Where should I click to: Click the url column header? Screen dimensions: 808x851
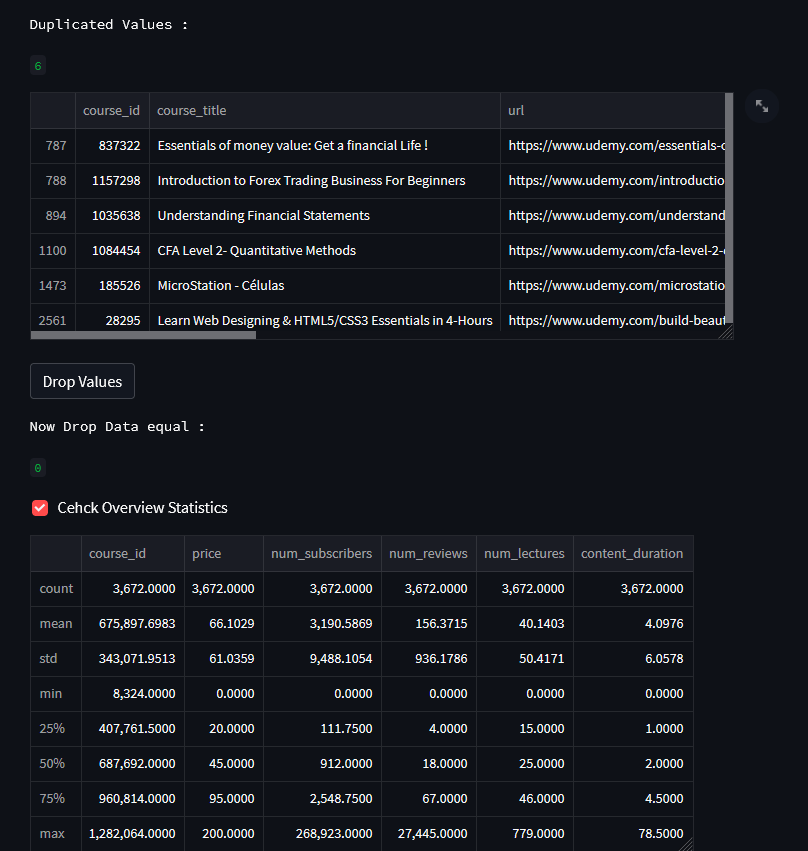pyautogui.click(x=613, y=111)
